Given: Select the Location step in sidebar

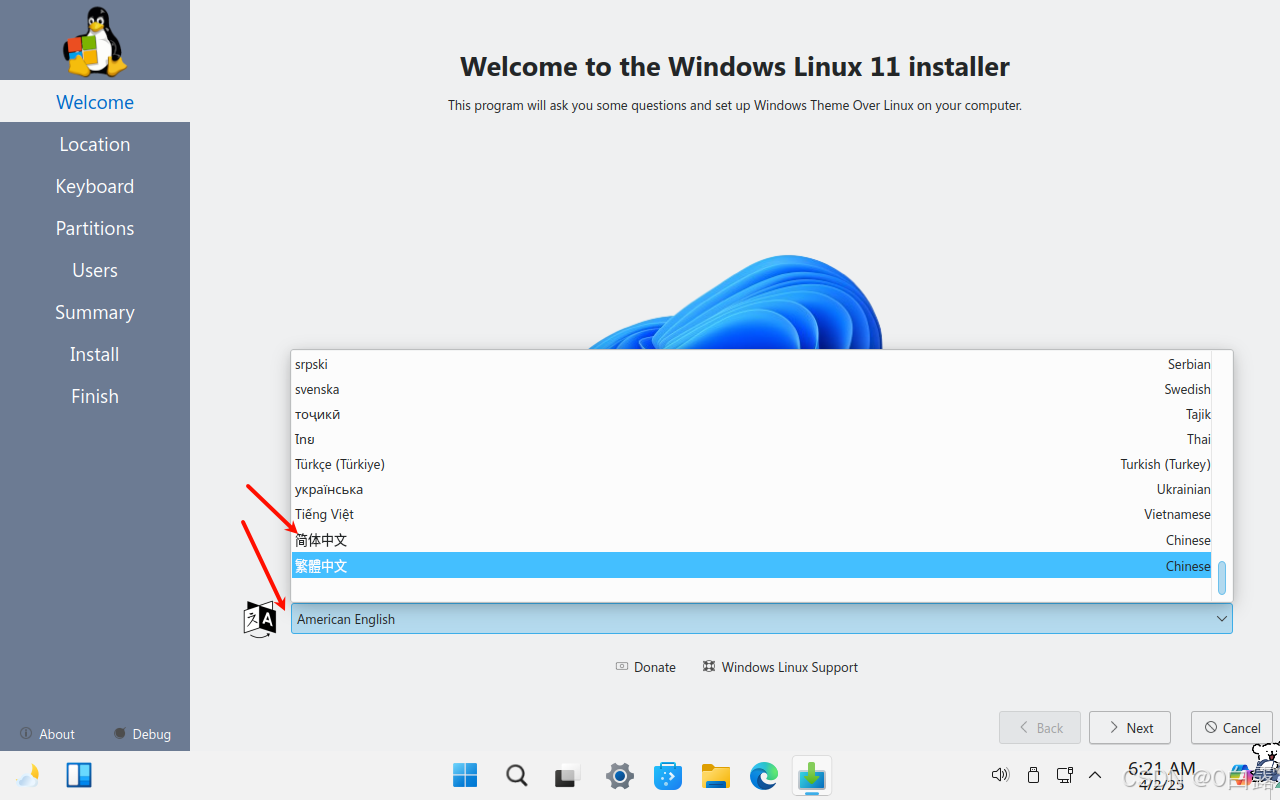Looking at the screenshot, I should (x=95, y=144).
